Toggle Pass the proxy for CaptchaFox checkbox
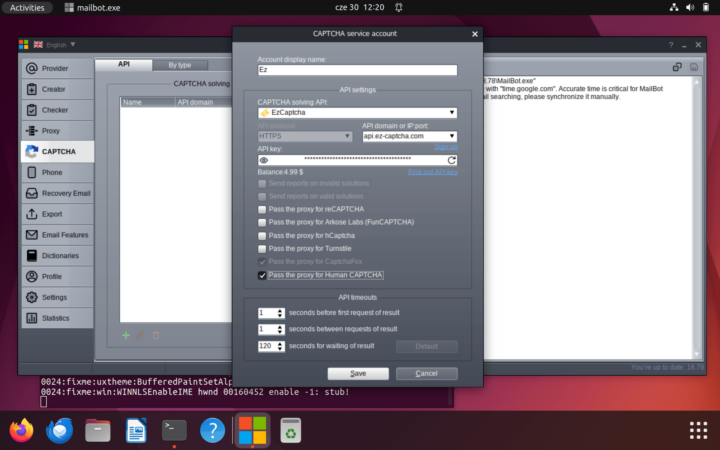Viewport: 720px width, 450px height. coord(262,262)
